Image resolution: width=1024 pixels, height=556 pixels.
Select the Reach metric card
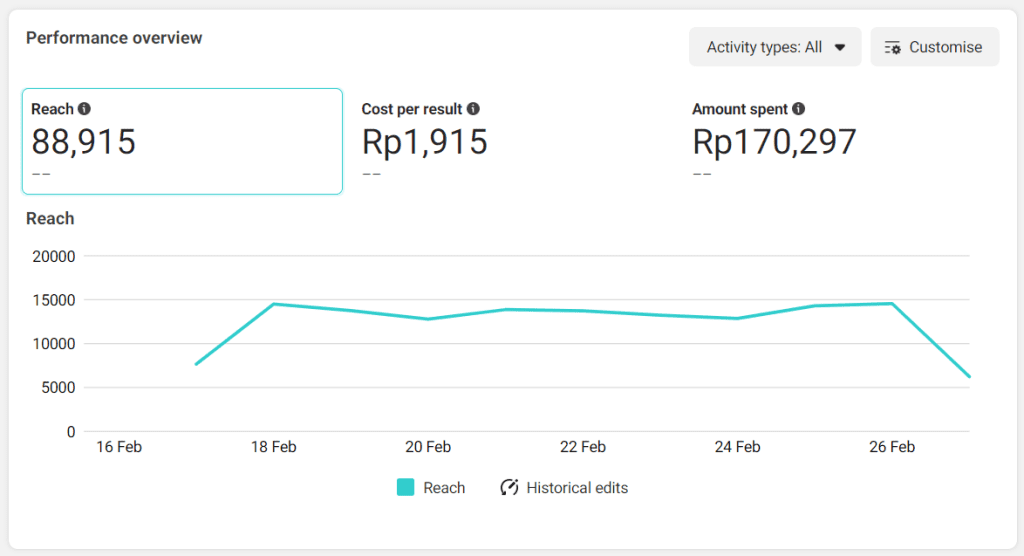182,141
